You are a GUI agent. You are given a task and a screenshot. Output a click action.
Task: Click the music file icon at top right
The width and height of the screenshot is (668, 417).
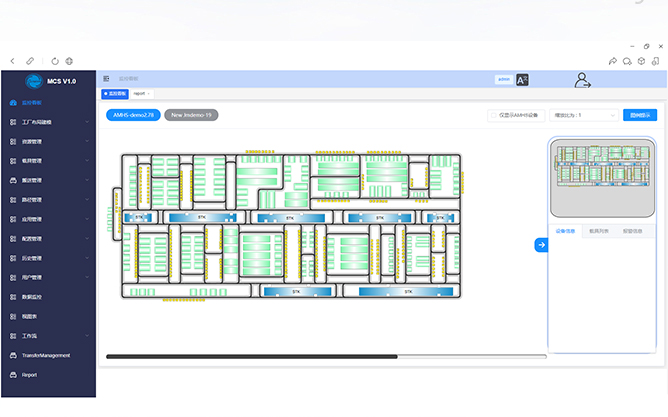[x=656, y=61]
